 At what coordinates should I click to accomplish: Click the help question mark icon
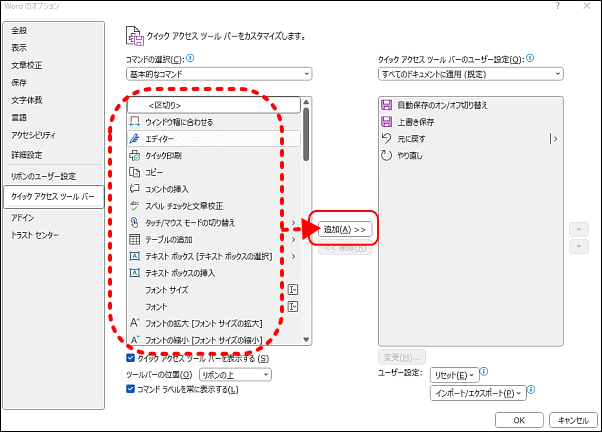(x=557, y=6)
